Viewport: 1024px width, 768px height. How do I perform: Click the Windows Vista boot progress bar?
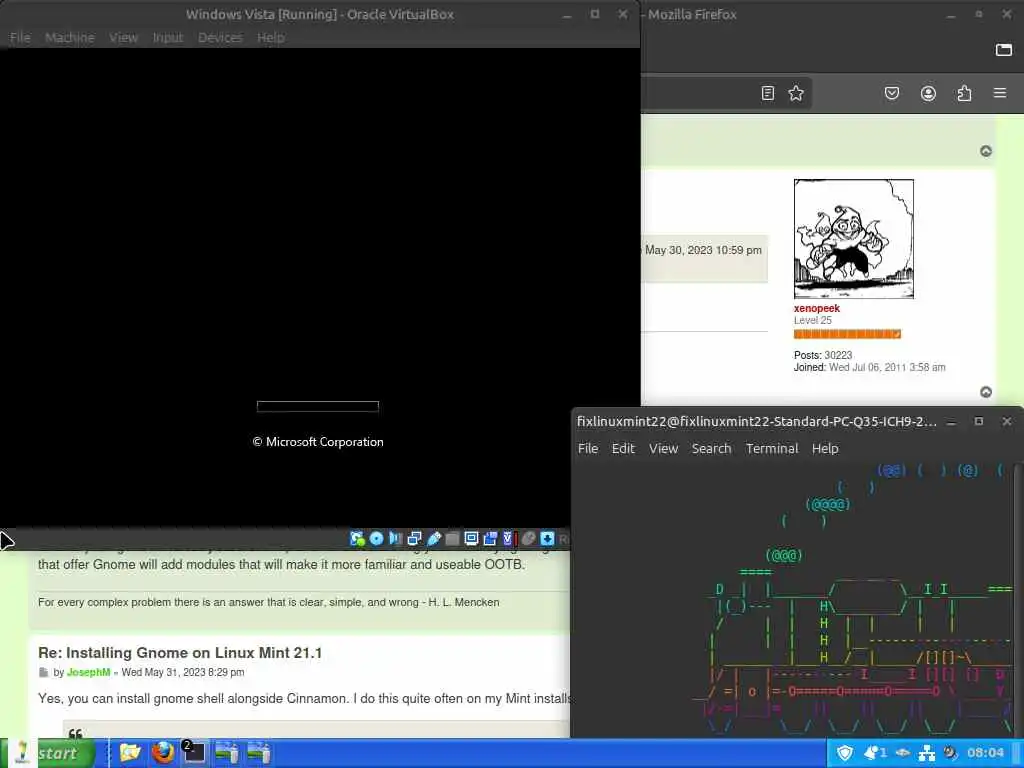click(318, 407)
